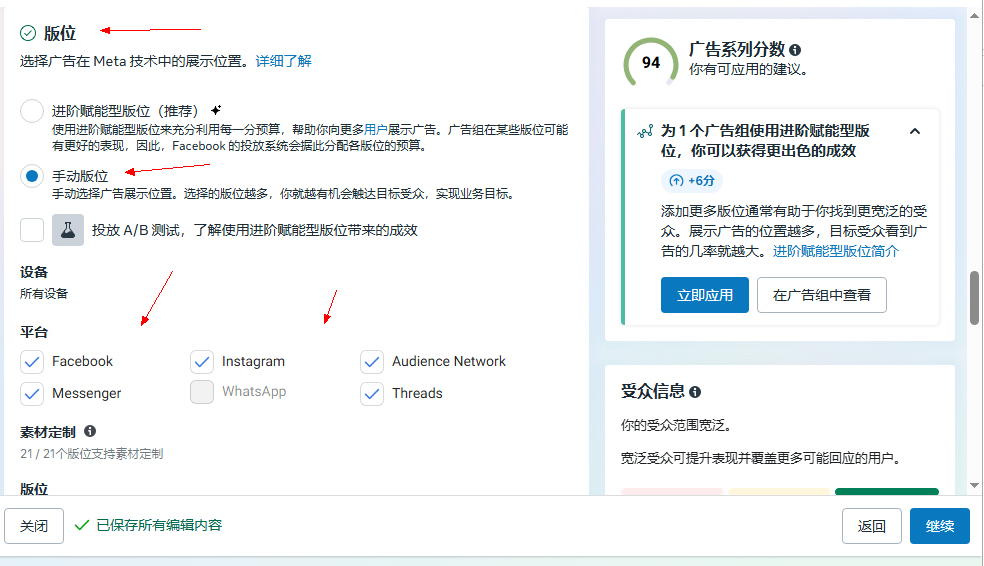The width and height of the screenshot is (984, 566).
Task: Click the sparkle icon after 进阶赋能型版位
Action: point(216,110)
